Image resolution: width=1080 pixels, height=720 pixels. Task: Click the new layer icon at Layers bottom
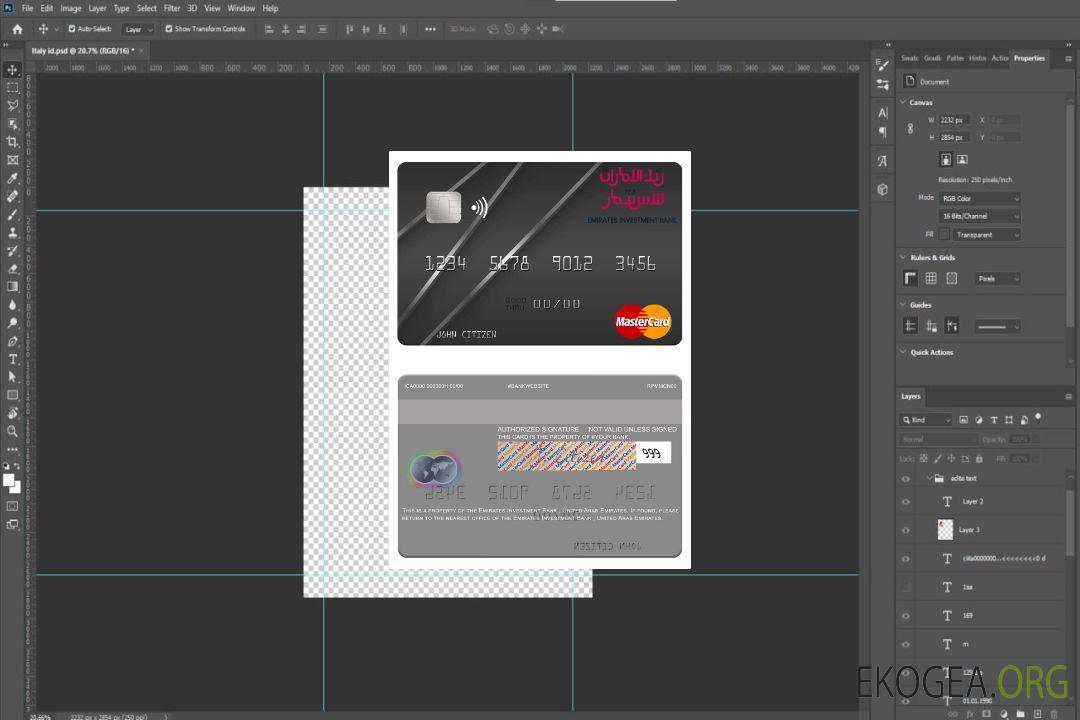click(1037, 714)
